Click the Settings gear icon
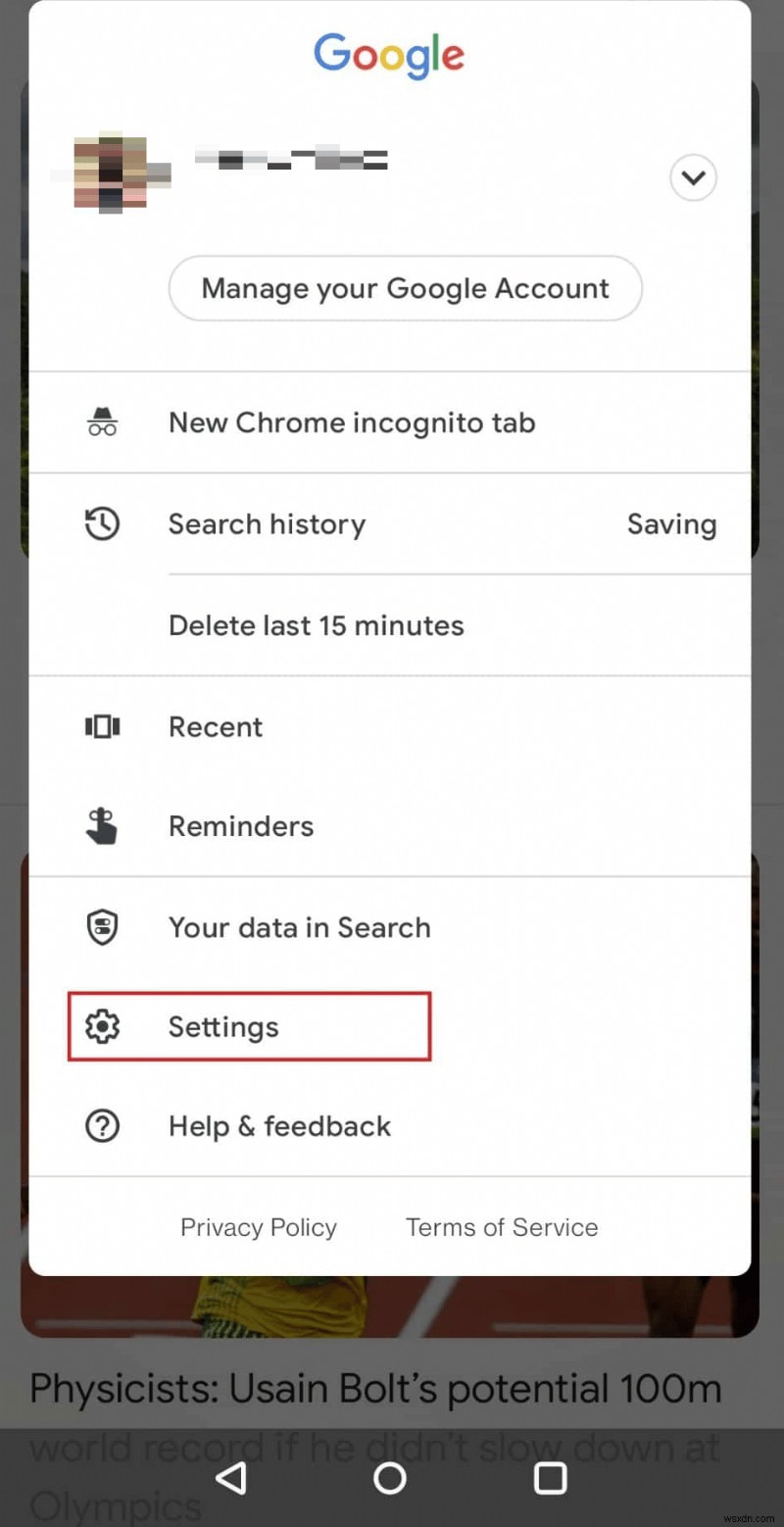Screen dimensions: 784x1527 click(x=102, y=1026)
